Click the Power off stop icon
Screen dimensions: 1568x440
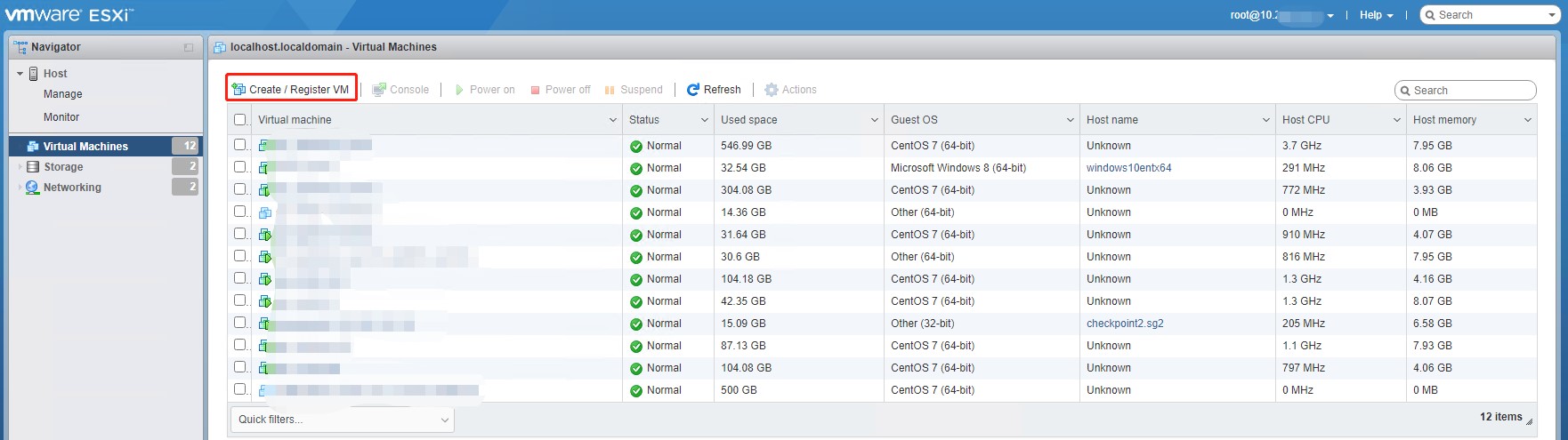tap(536, 90)
